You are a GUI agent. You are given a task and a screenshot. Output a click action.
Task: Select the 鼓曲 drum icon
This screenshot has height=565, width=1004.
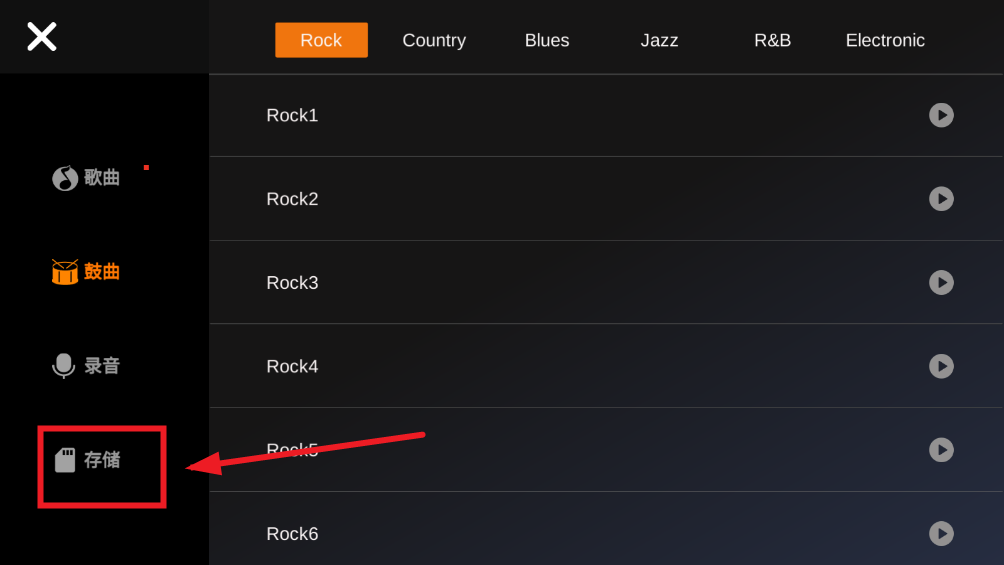click(65, 272)
